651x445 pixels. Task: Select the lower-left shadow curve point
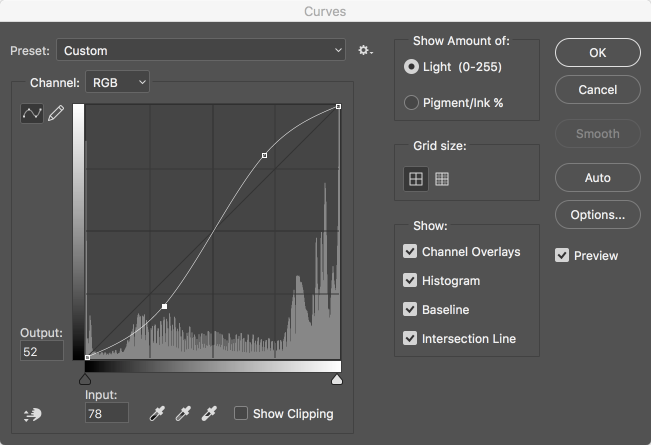[164, 306]
